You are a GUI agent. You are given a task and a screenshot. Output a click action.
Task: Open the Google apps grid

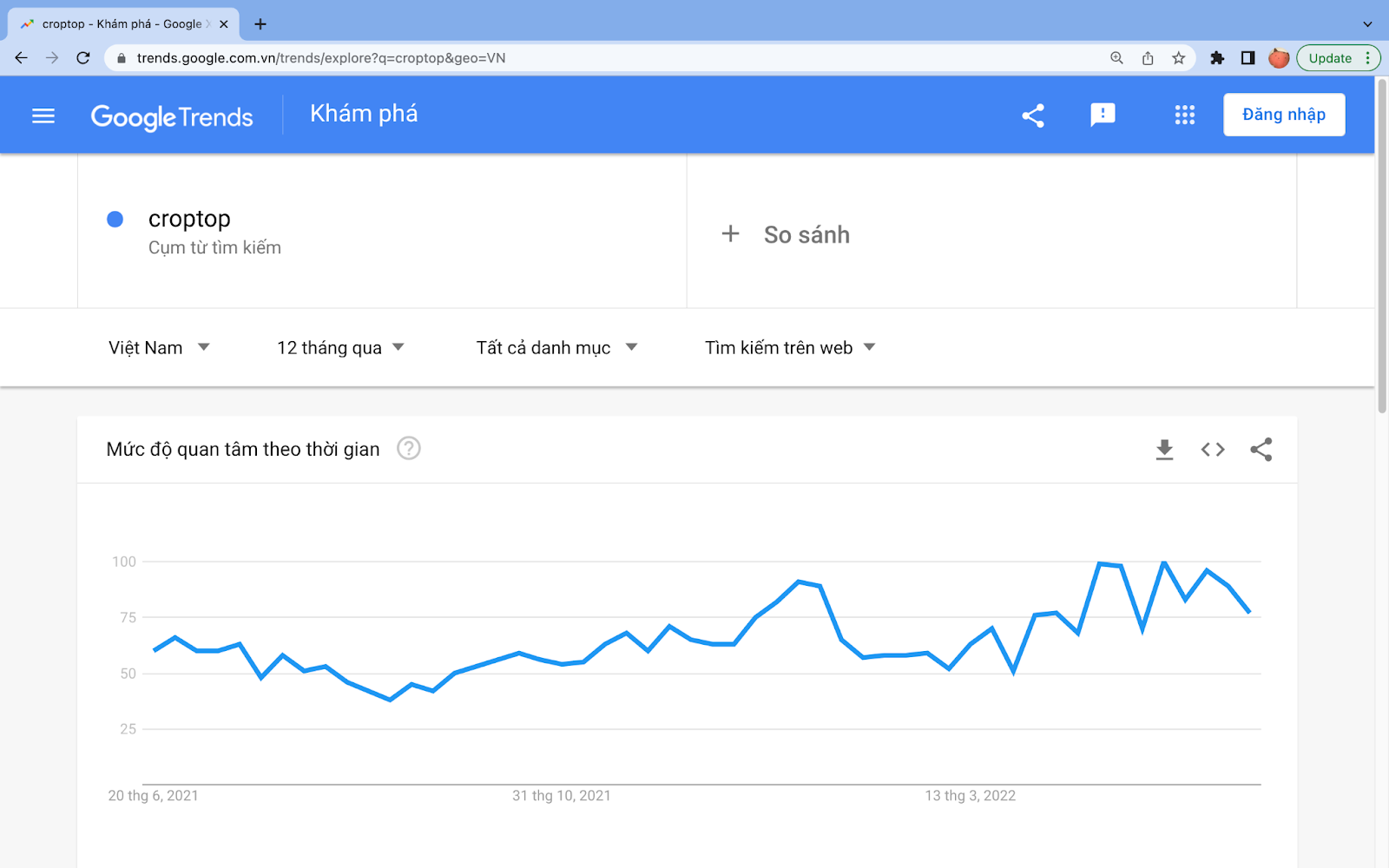click(1185, 115)
